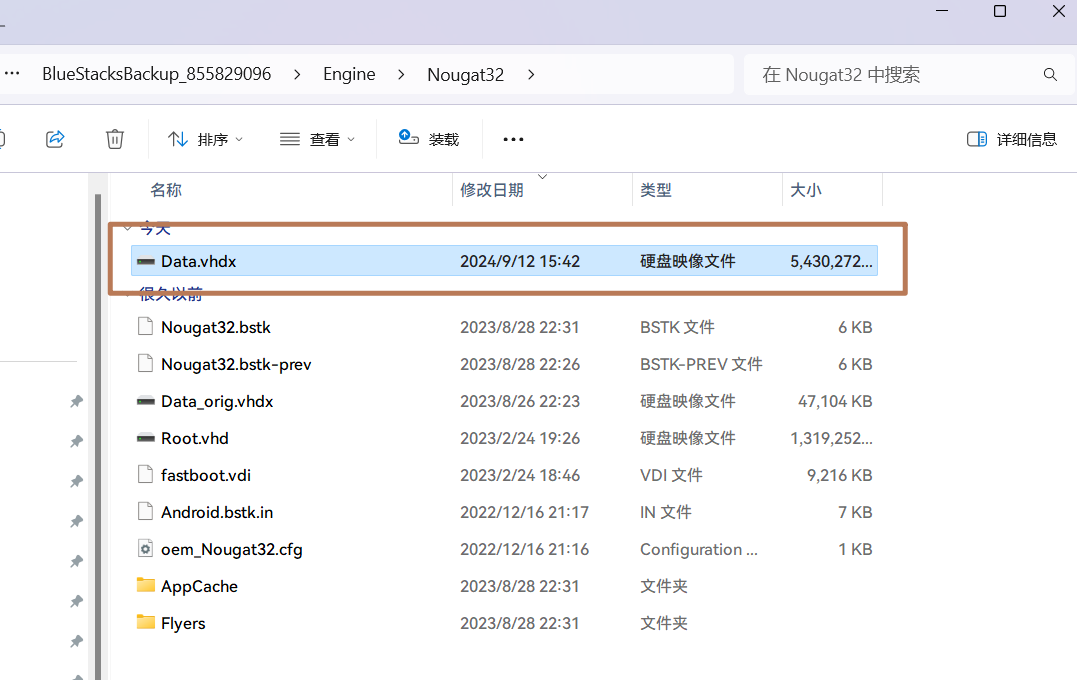Collapse the Today group
This screenshot has height=680, width=1077.
coord(127,228)
